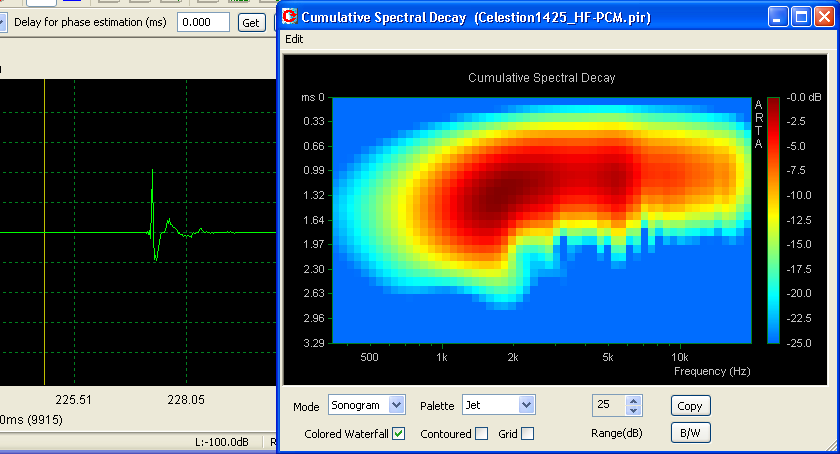Viewport: 840px width, 454px height.
Task: Open the Palette dropdown showing Jet
Action: (x=526, y=405)
